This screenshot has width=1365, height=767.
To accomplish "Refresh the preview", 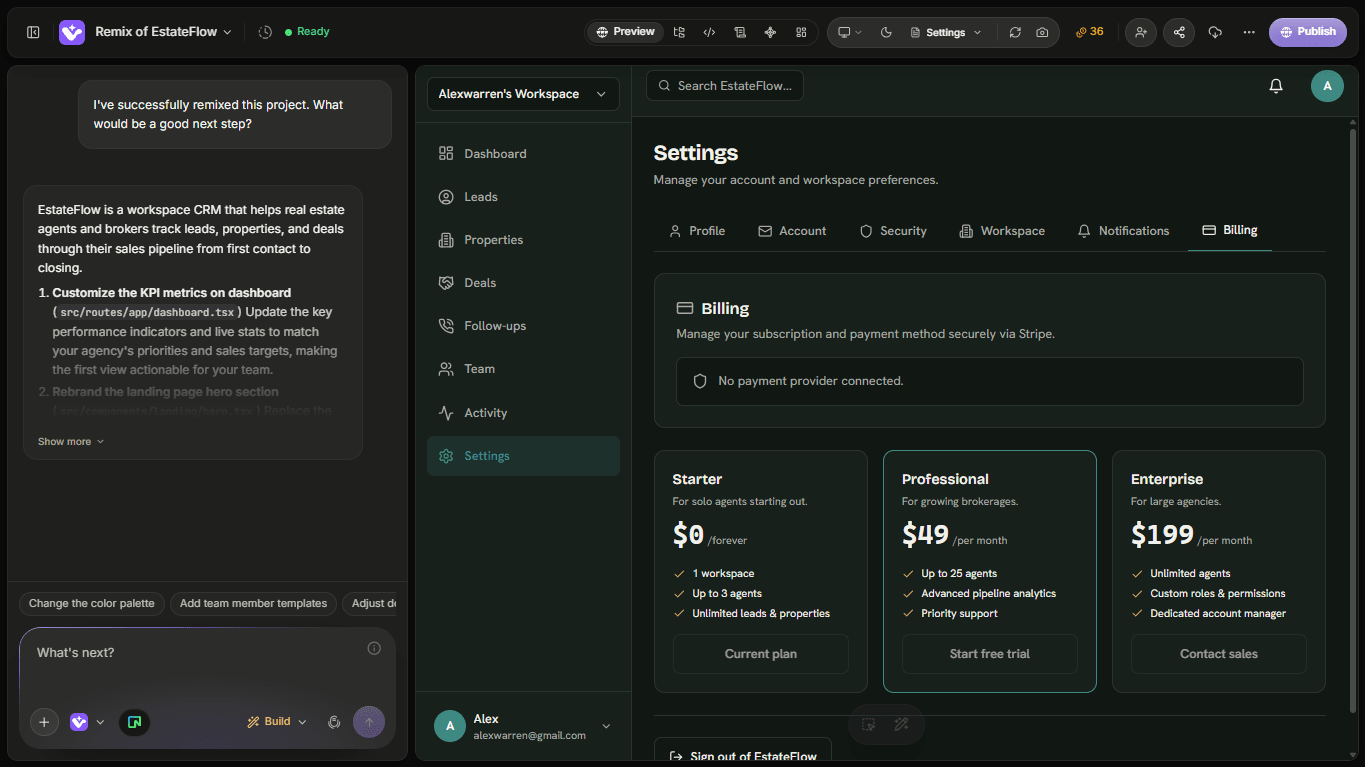I will click(x=1015, y=32).
